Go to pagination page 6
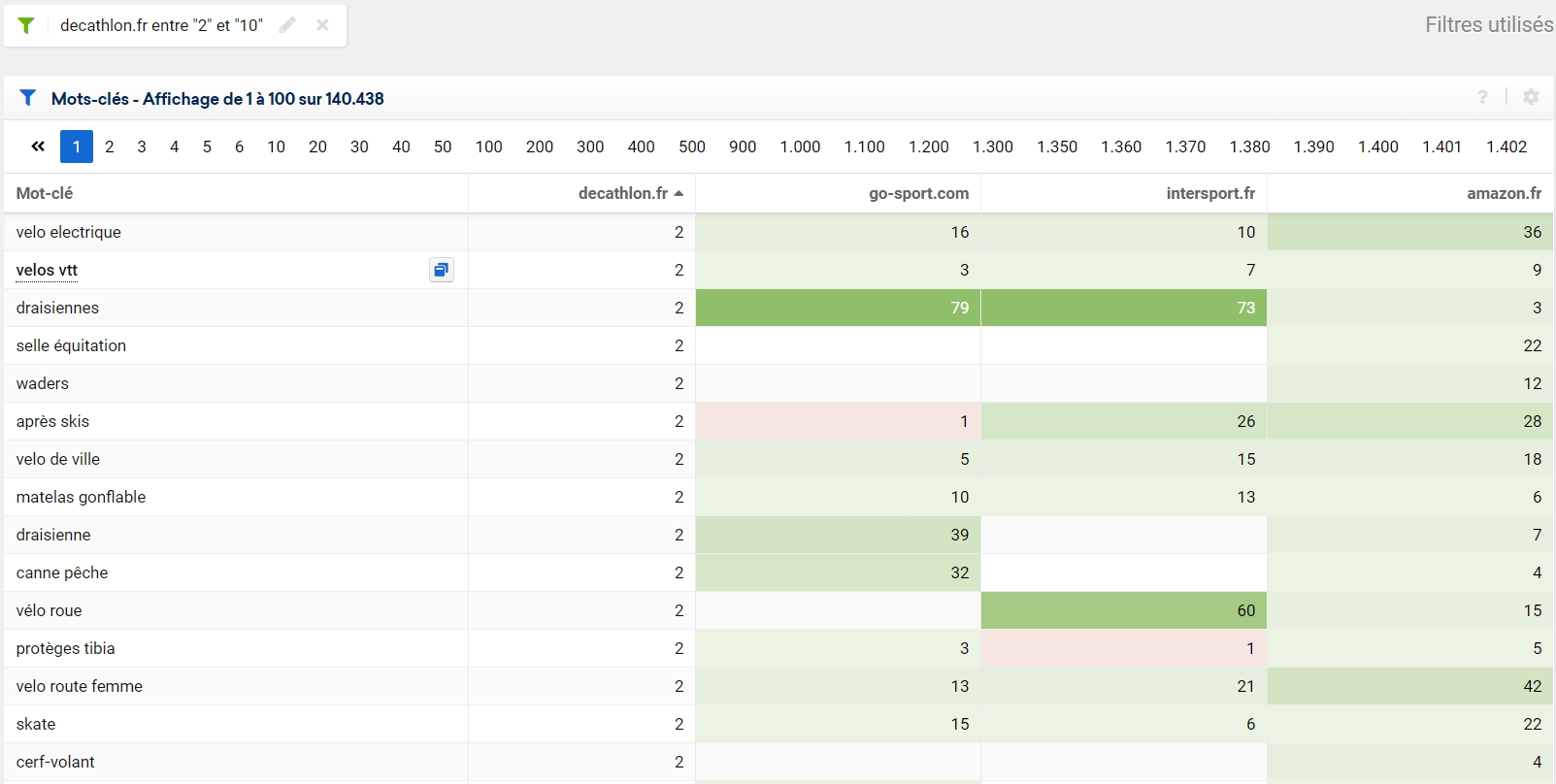This screenshot has height=784, width=1556. [x=239, y=147]
